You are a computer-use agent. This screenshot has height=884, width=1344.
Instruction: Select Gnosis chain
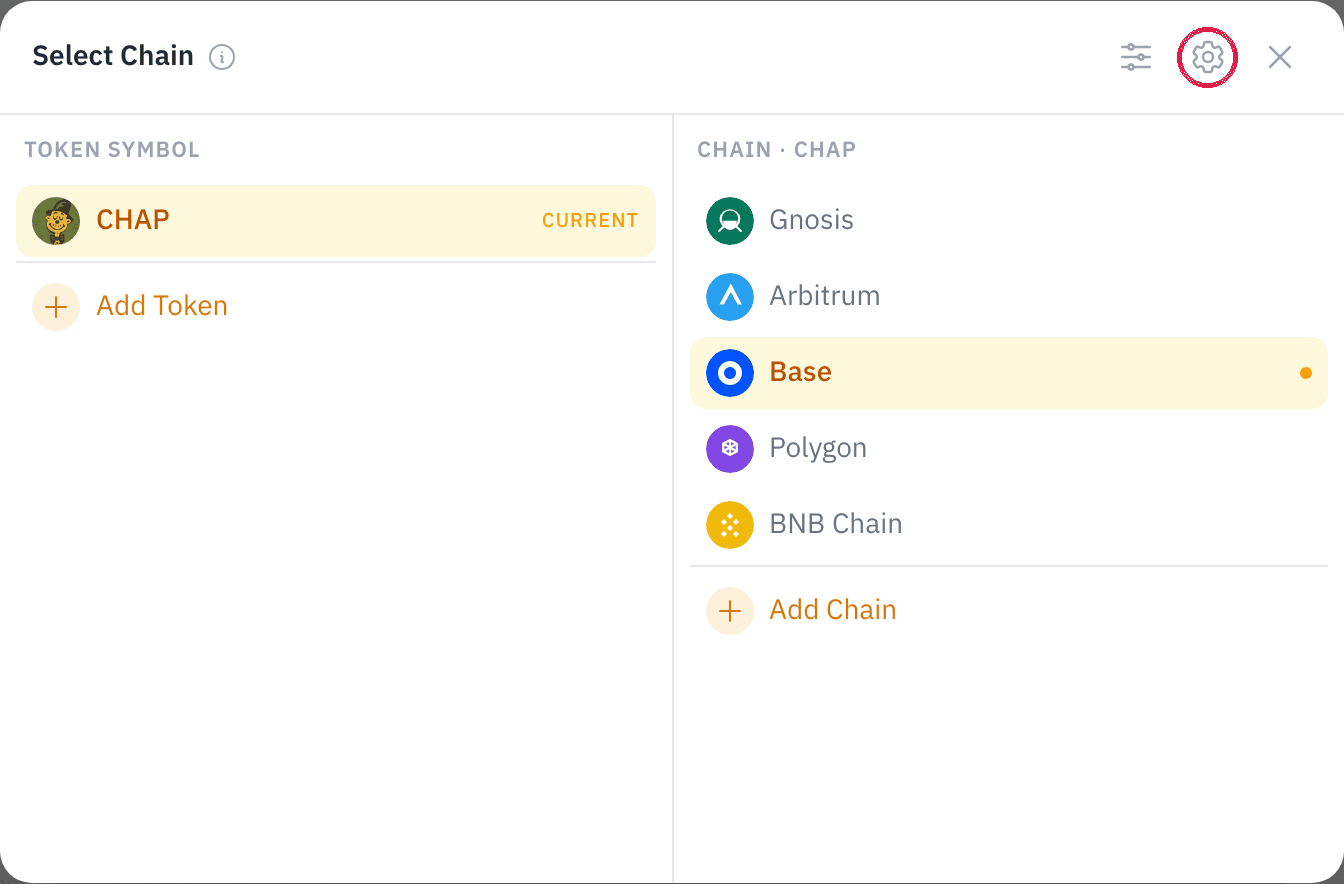(x=1009, y=221)
